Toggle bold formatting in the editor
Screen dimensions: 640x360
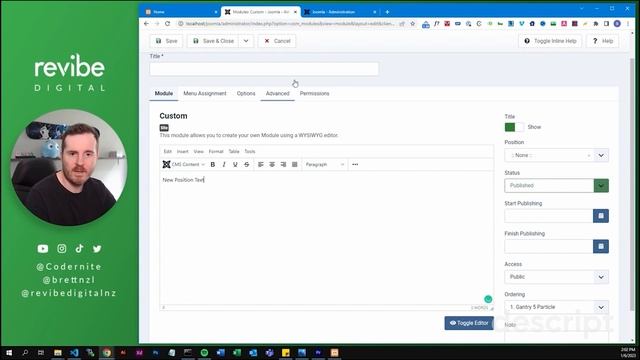213,164
